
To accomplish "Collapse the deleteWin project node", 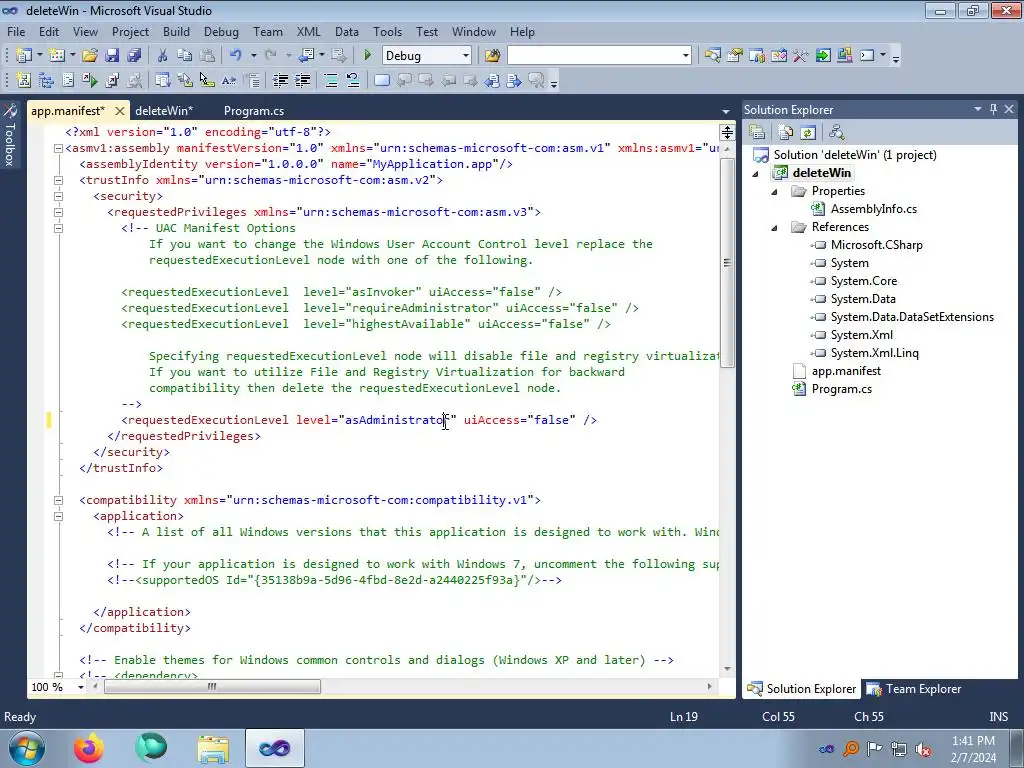I will click(x=756, y=174).
